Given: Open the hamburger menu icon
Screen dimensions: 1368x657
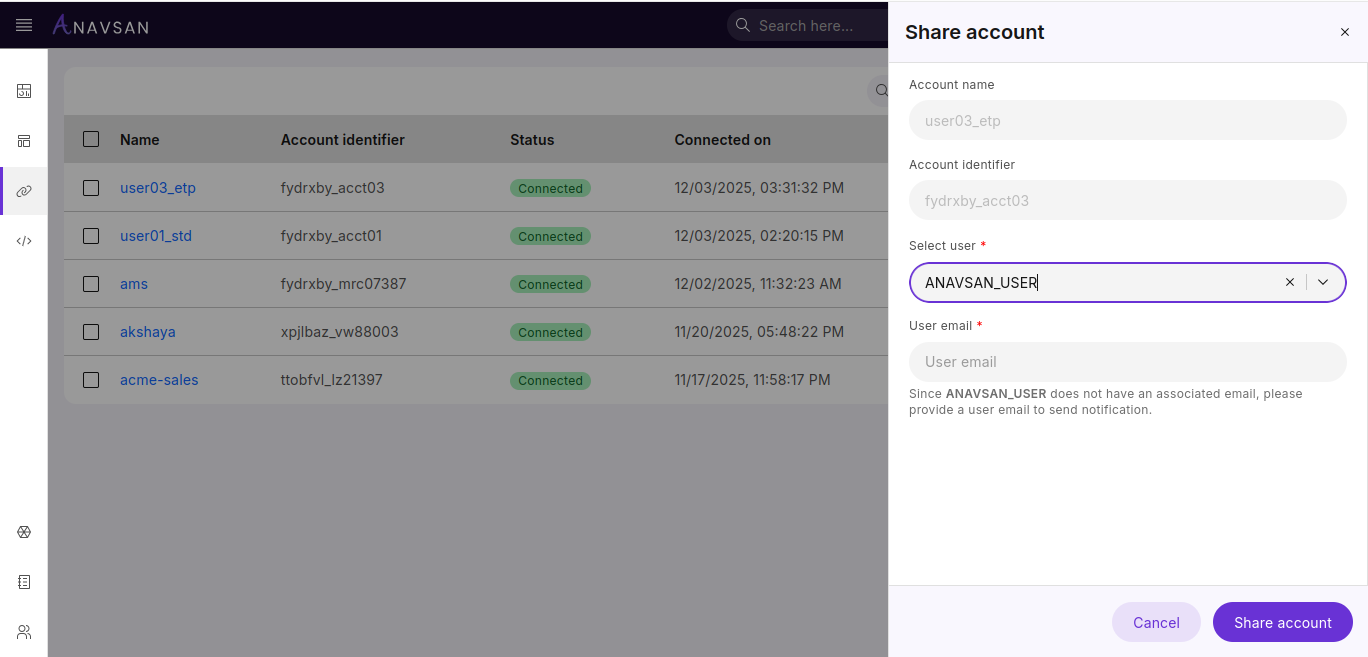Looking at the screenshot, I should (24, 25).
